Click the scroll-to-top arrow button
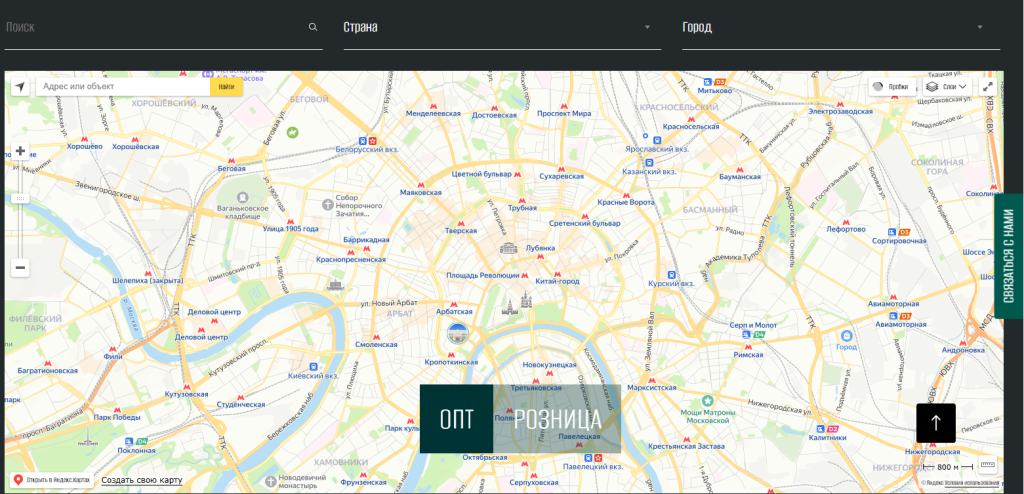This screenshot has width=1024, height=494. pyautogui.click(x=936, y=423)
